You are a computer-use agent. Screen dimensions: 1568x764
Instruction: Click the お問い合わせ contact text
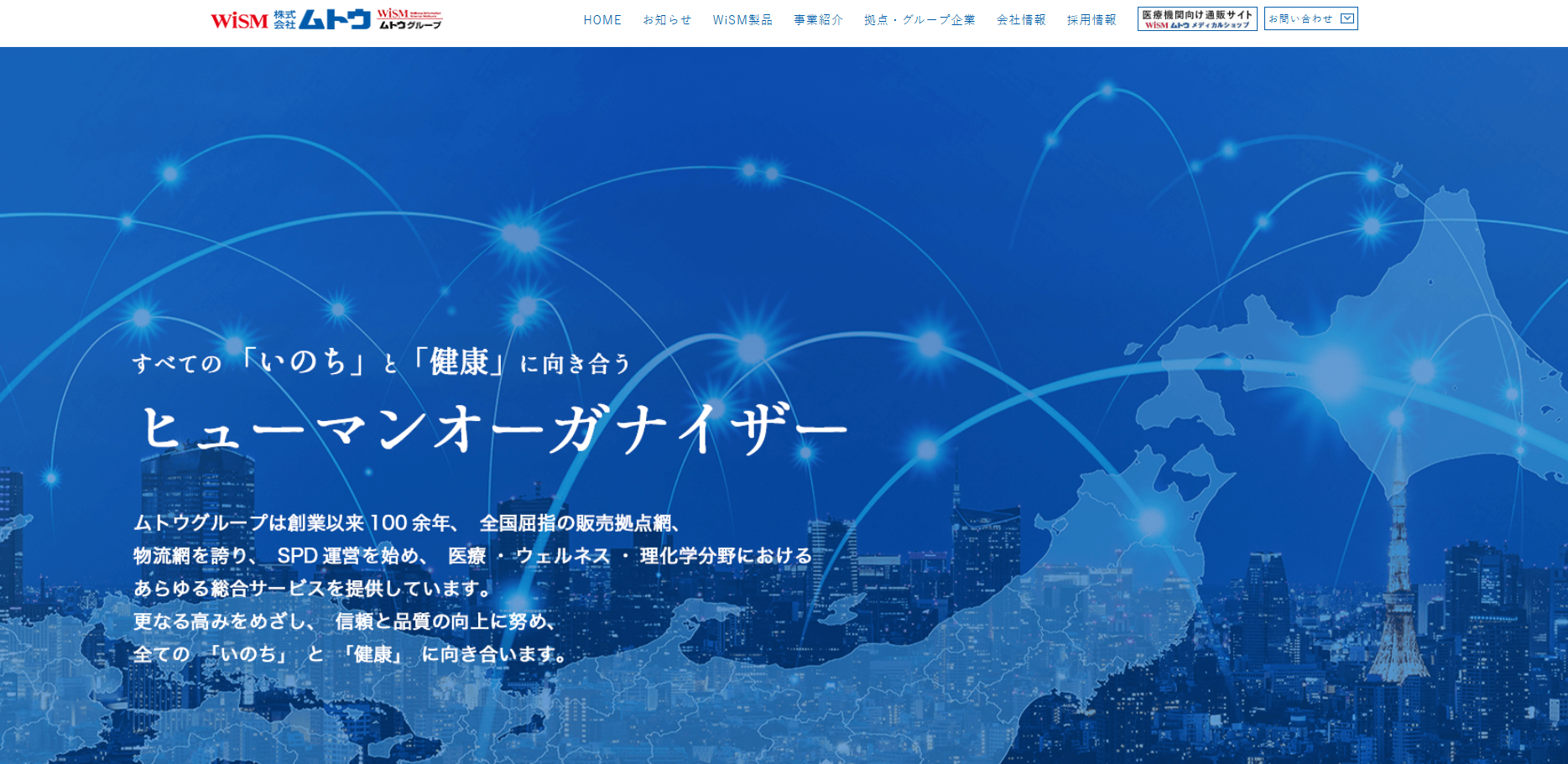click(x=1300, y=18)
